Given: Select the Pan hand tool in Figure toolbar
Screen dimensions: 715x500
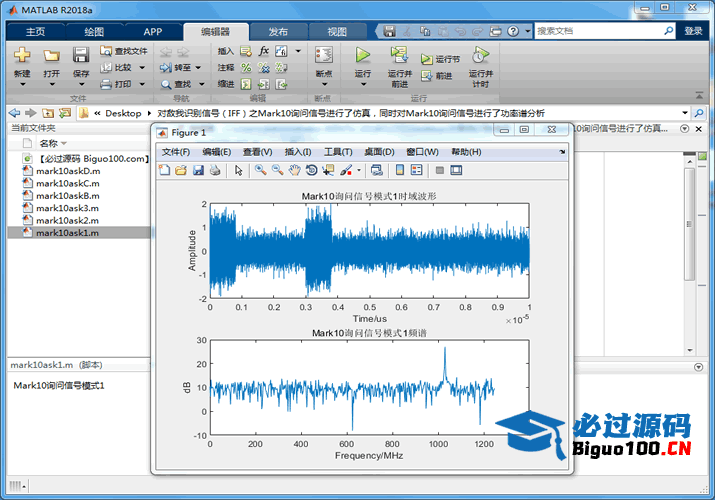Looking at the screenshot, I should click(x=294, y=170).
